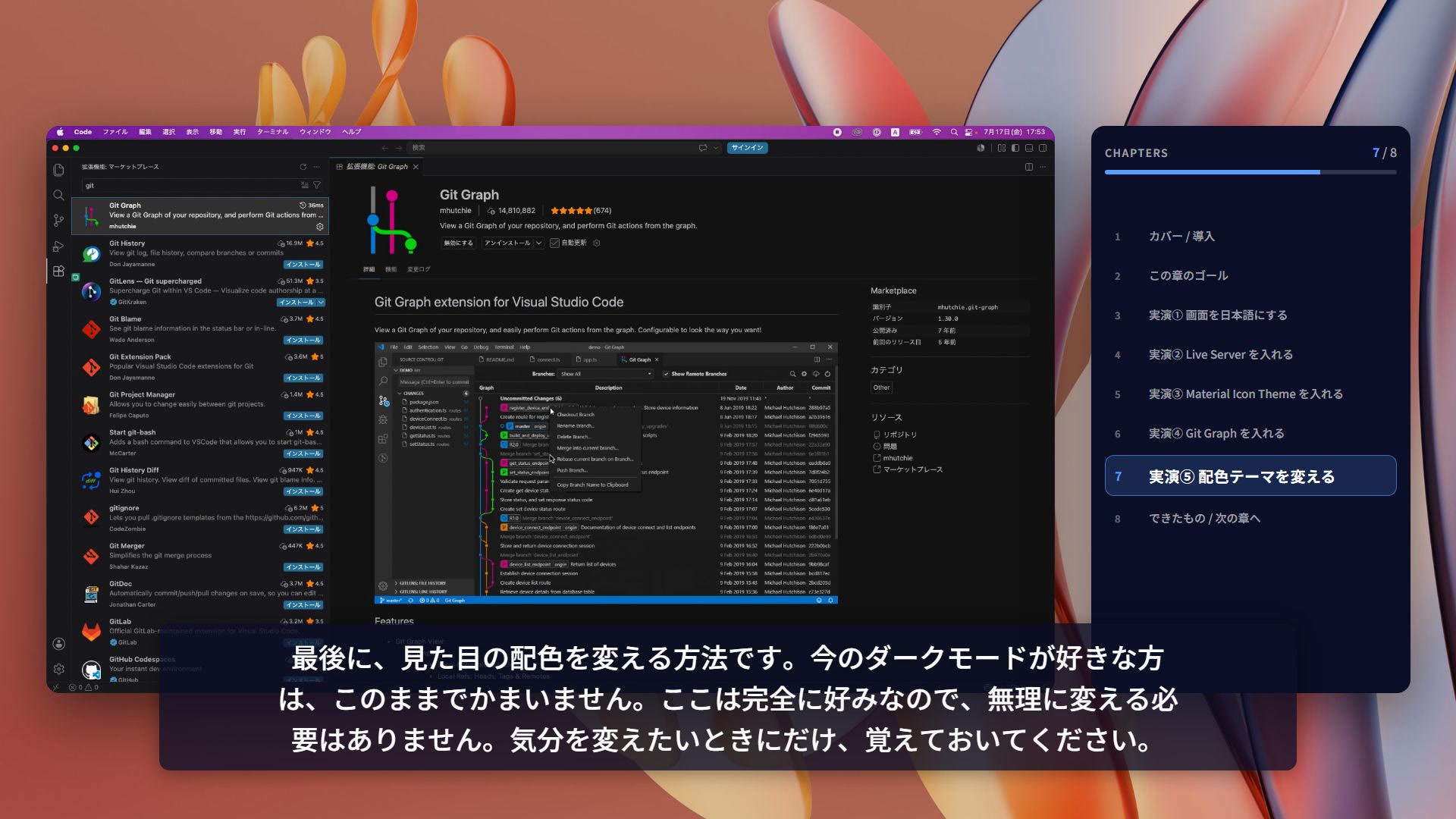
Task: Open the Git Graph list item's gear menu
Action: pyautogui.click(x=320, y=227)
